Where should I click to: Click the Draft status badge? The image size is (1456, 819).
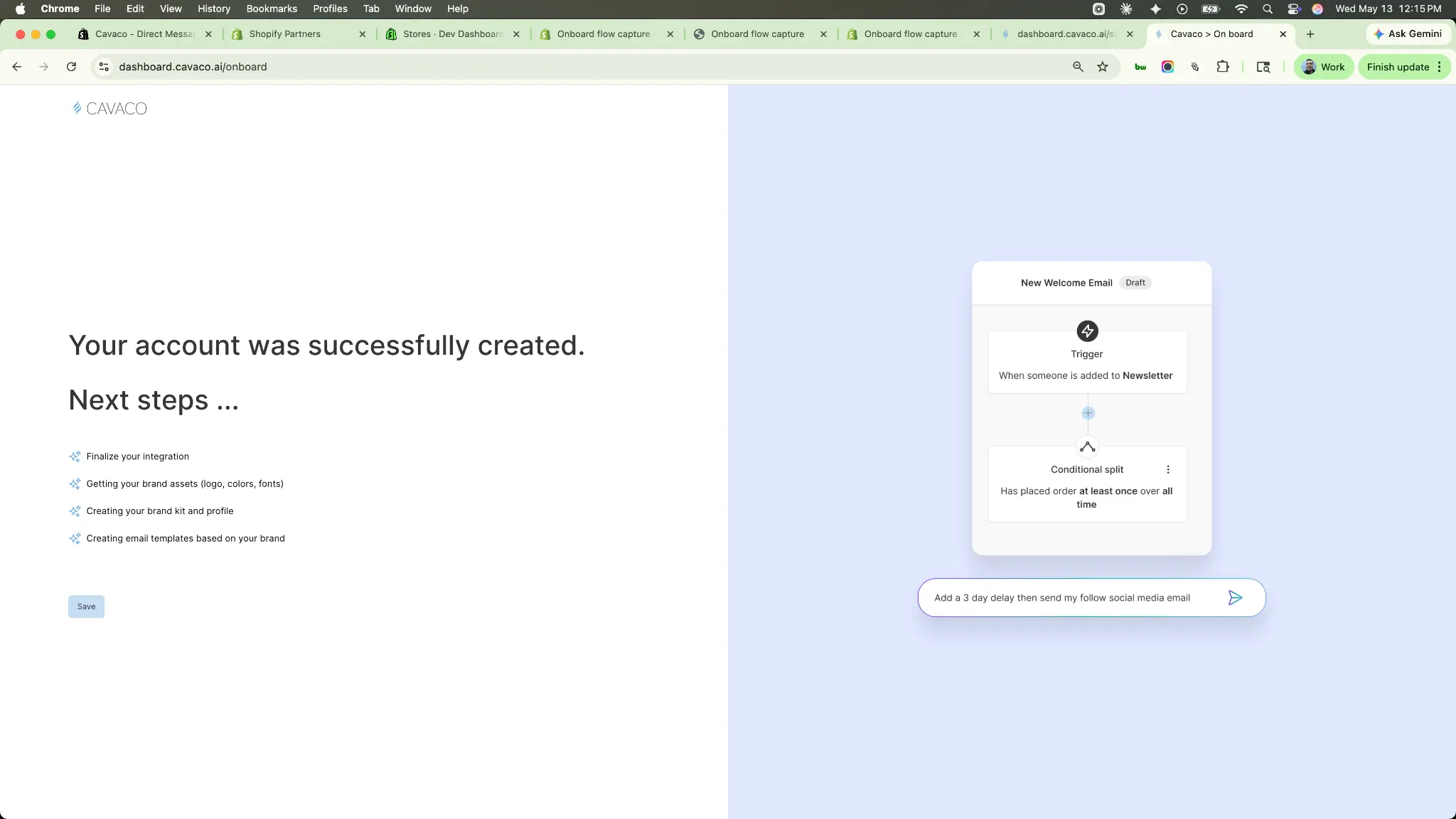(x=1135, y=283)
